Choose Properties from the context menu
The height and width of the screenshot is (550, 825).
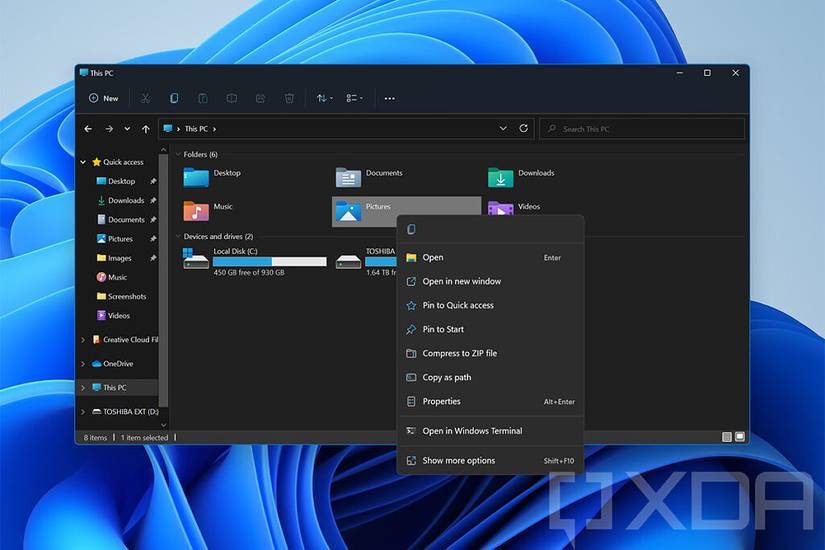(x=490, y=402)
